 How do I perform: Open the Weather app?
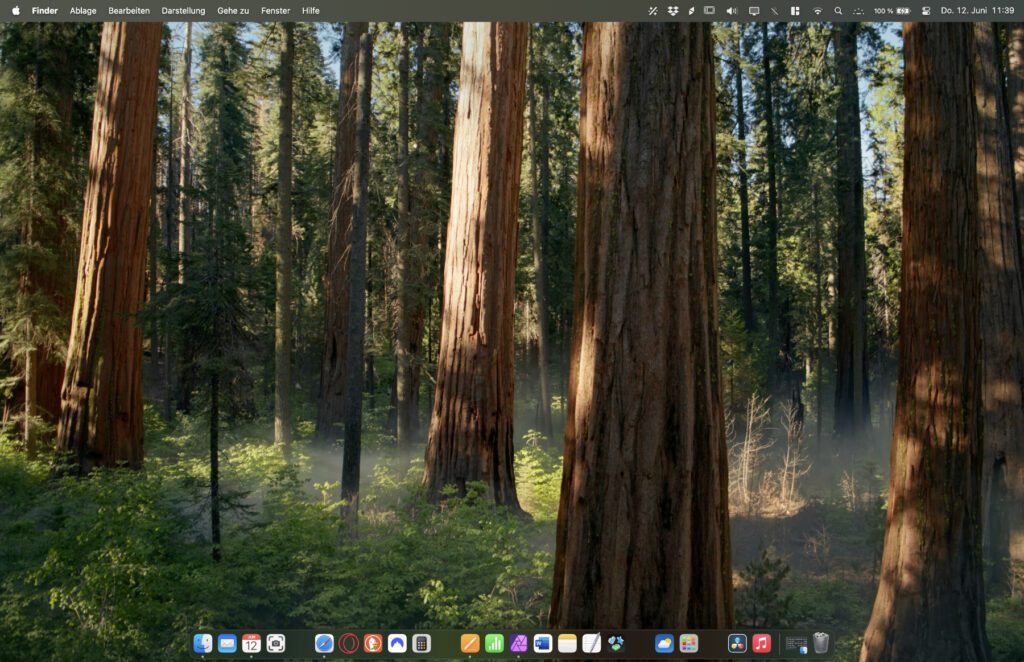[x=663, y=645]
